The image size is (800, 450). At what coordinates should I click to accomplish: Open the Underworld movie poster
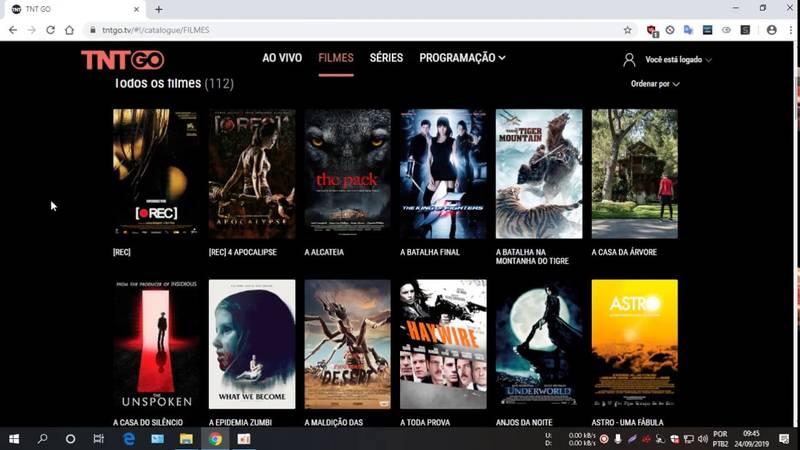pyautogui.click(x=539, y=344)
